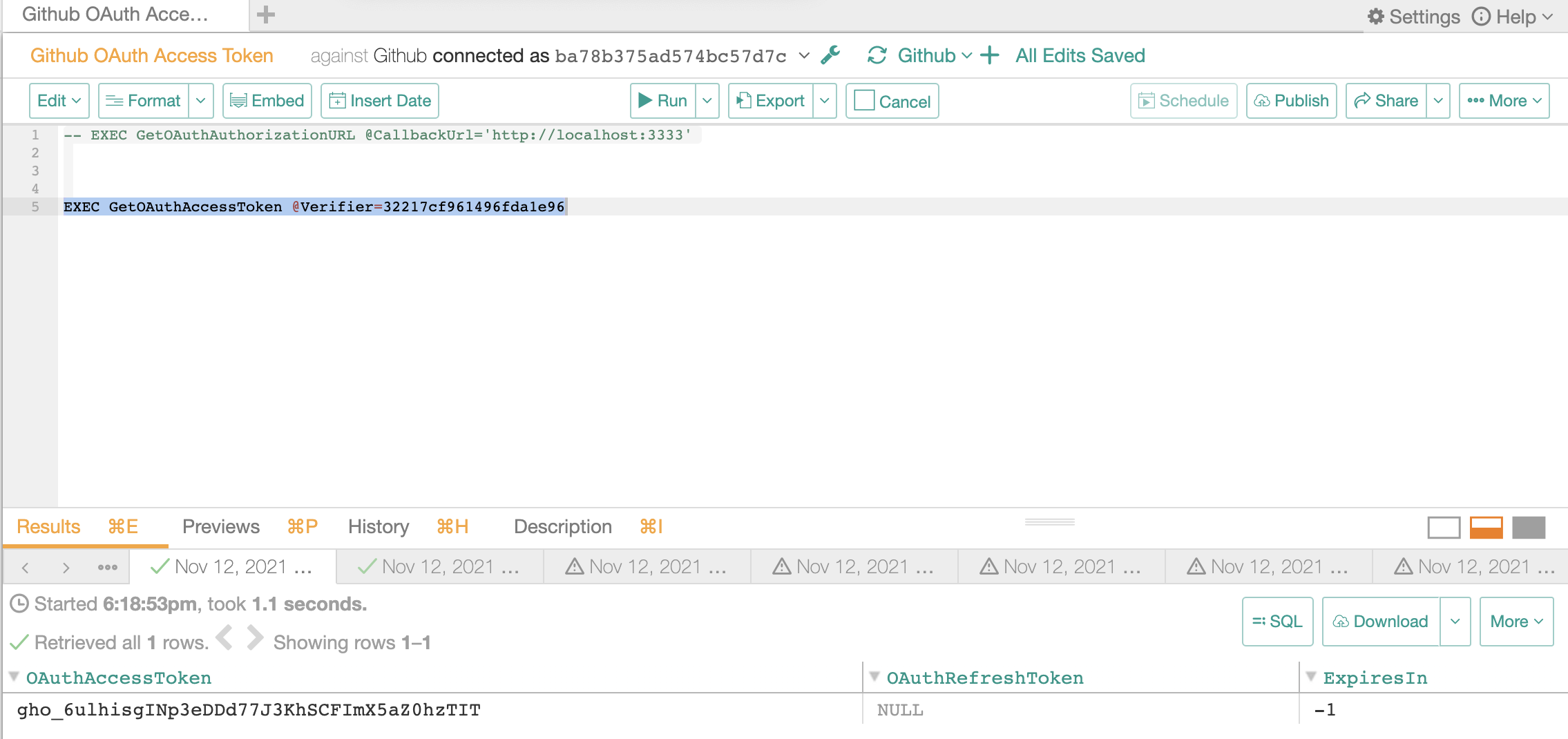
Task: Switch to Previews tab
Action: coord(221,527)
